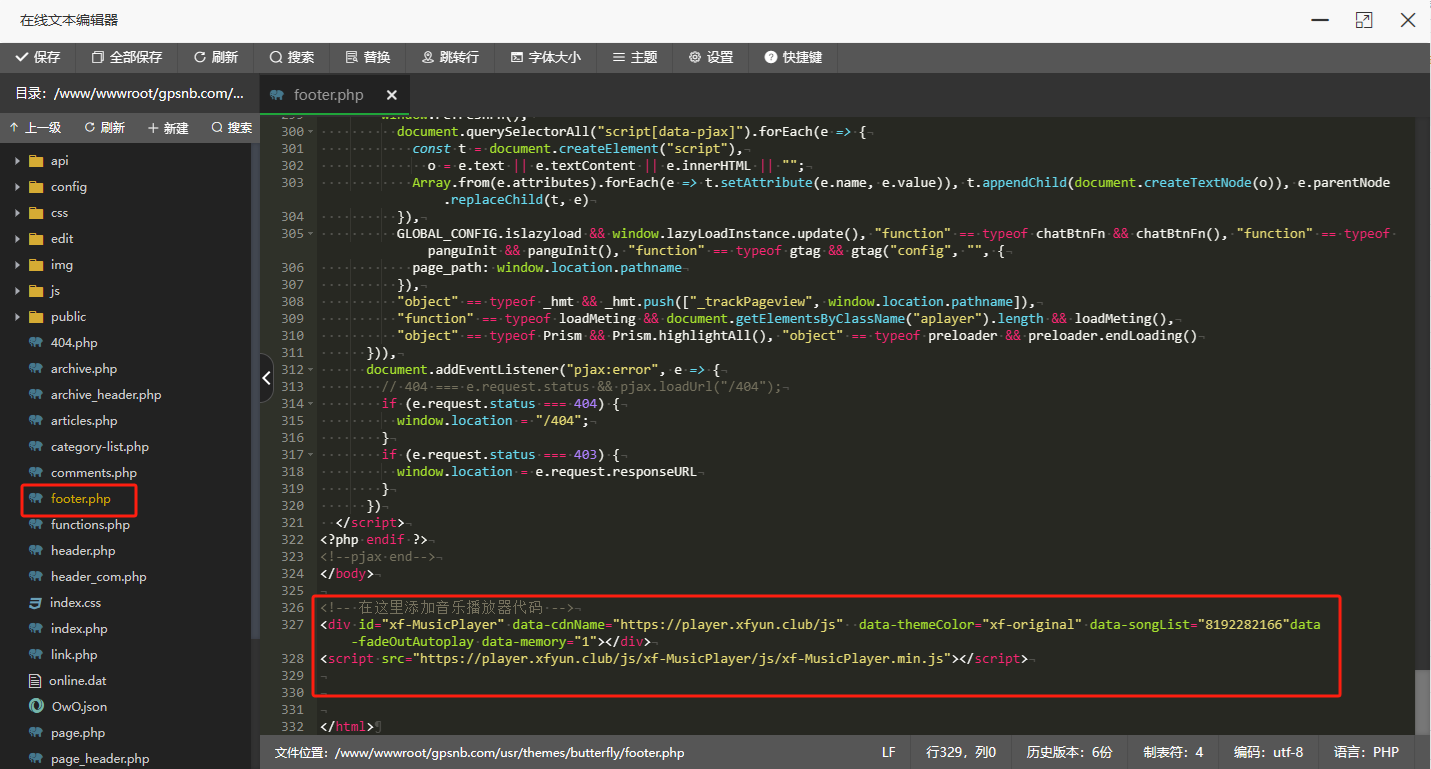
Task: Expand the edit folder arrow
Action: [17, 239]
